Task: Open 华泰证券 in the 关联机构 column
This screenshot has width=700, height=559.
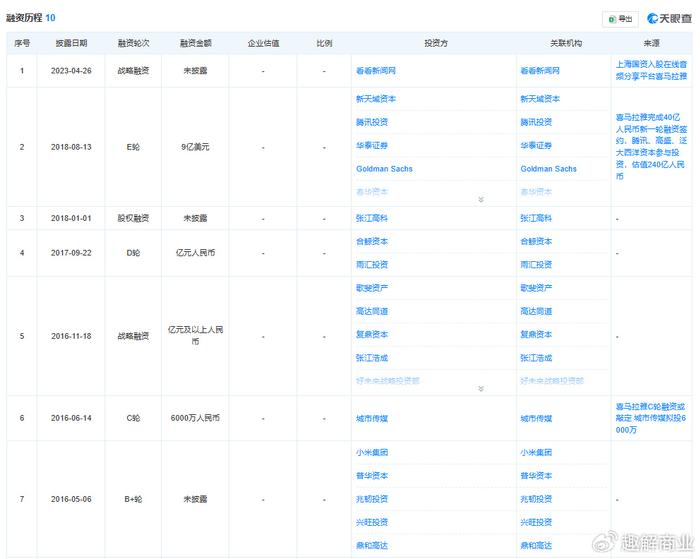Action: click(536, 145)
